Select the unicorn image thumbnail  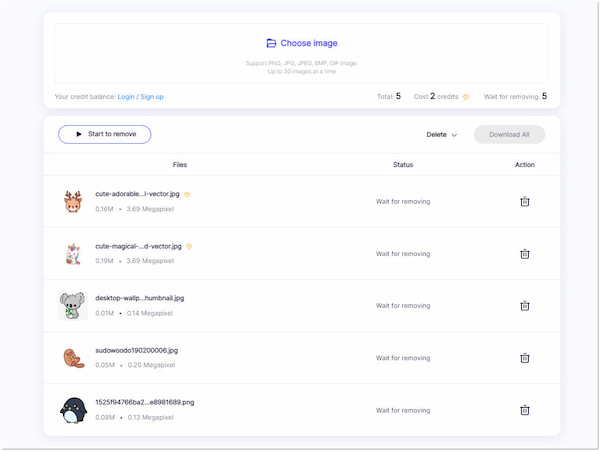click(x=73, y=254)
